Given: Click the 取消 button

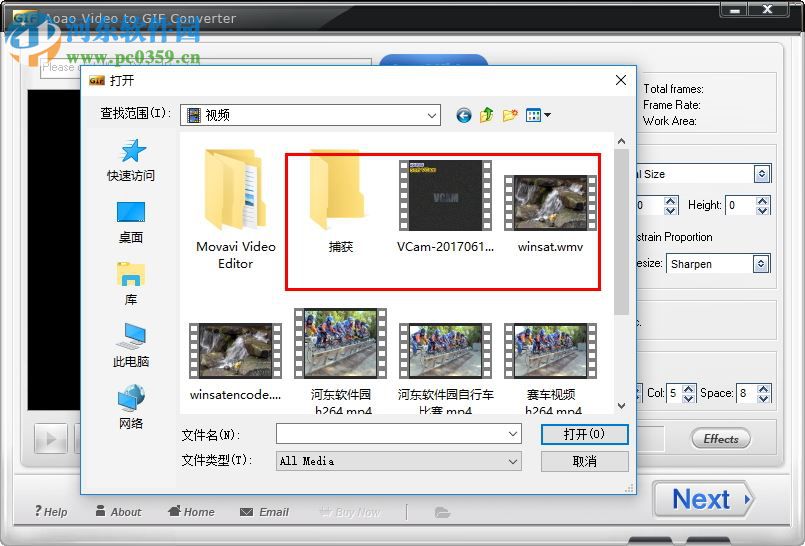Looking at the screenshot, I should [584, 461].
